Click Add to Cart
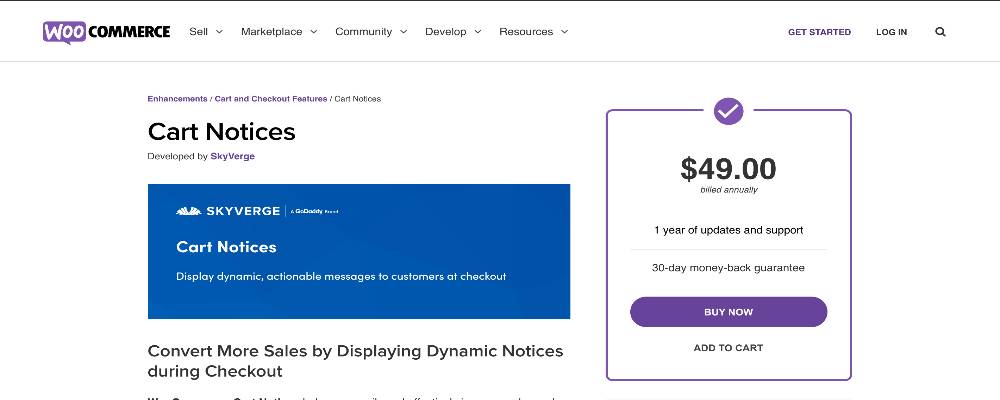The image size is (1000, 400). [728, 348]
